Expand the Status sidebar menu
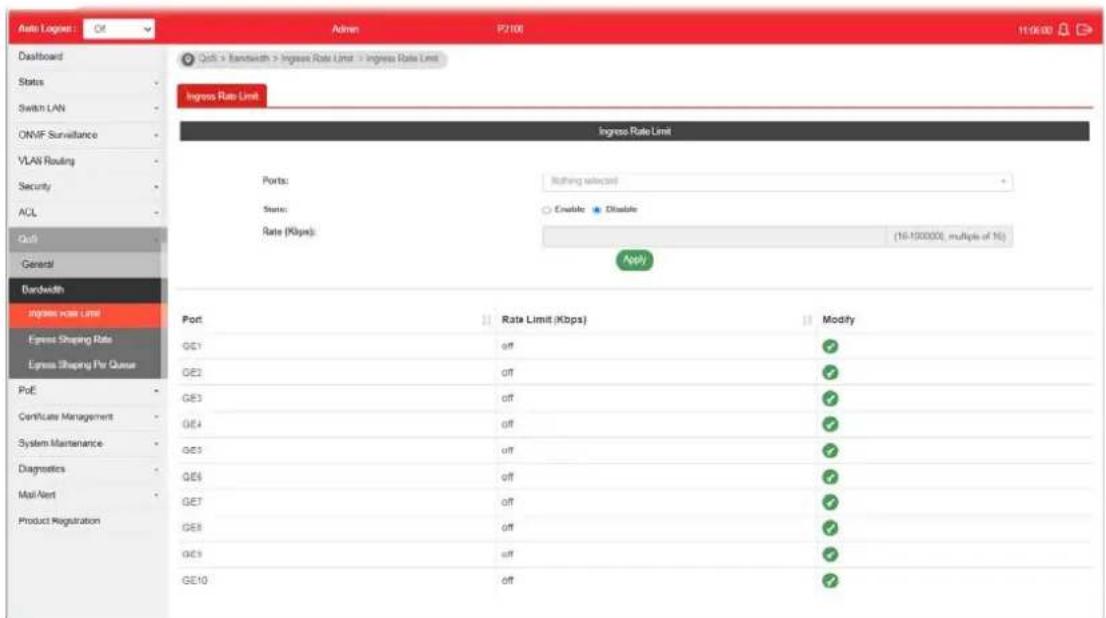Viewport: 1106px width, 618px height. [87, 83]
